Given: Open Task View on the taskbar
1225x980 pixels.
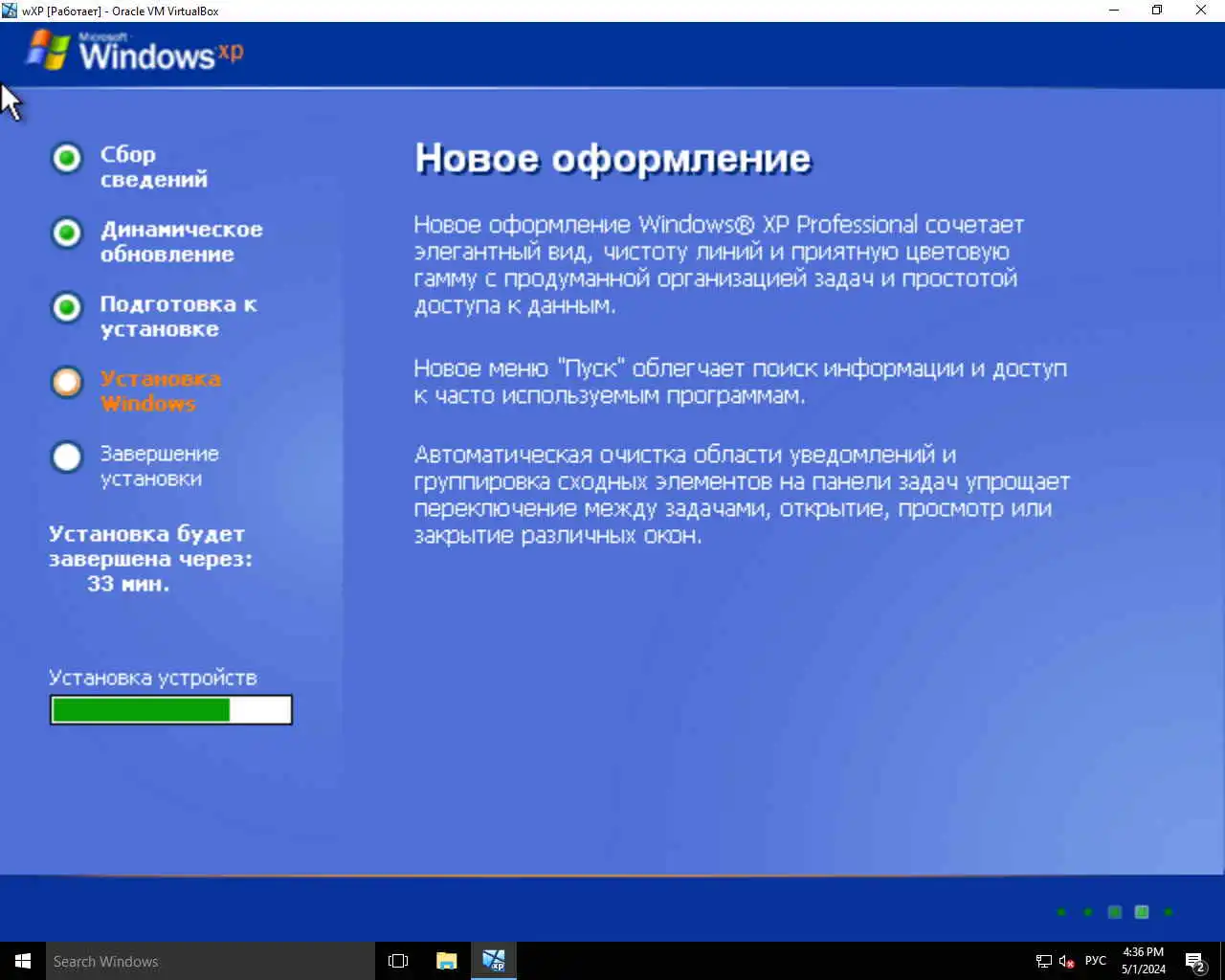Looking at the screenshot, I should click(398, 961).
